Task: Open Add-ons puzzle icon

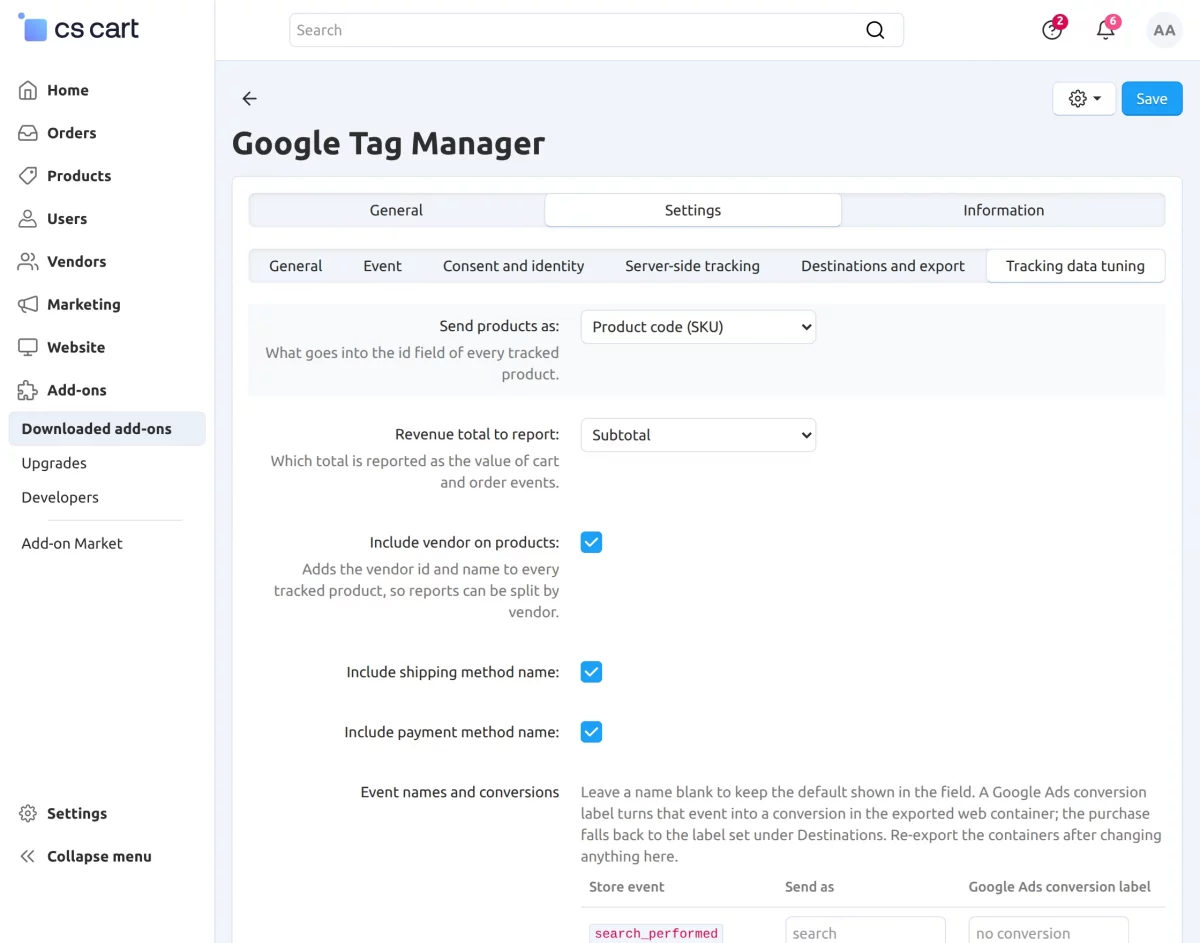Action: click(28, 391)
